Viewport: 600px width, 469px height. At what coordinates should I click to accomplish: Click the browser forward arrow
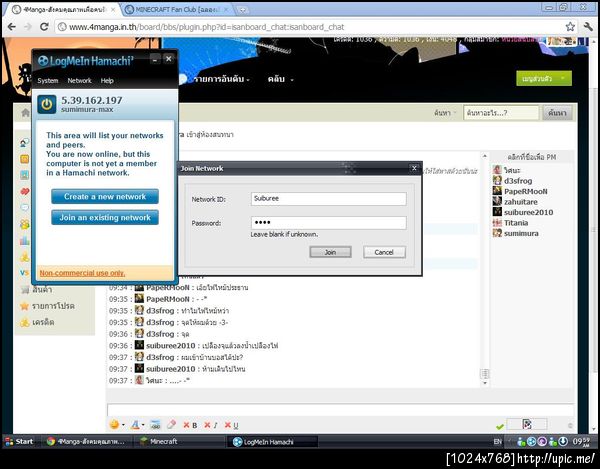click(28, 27)
